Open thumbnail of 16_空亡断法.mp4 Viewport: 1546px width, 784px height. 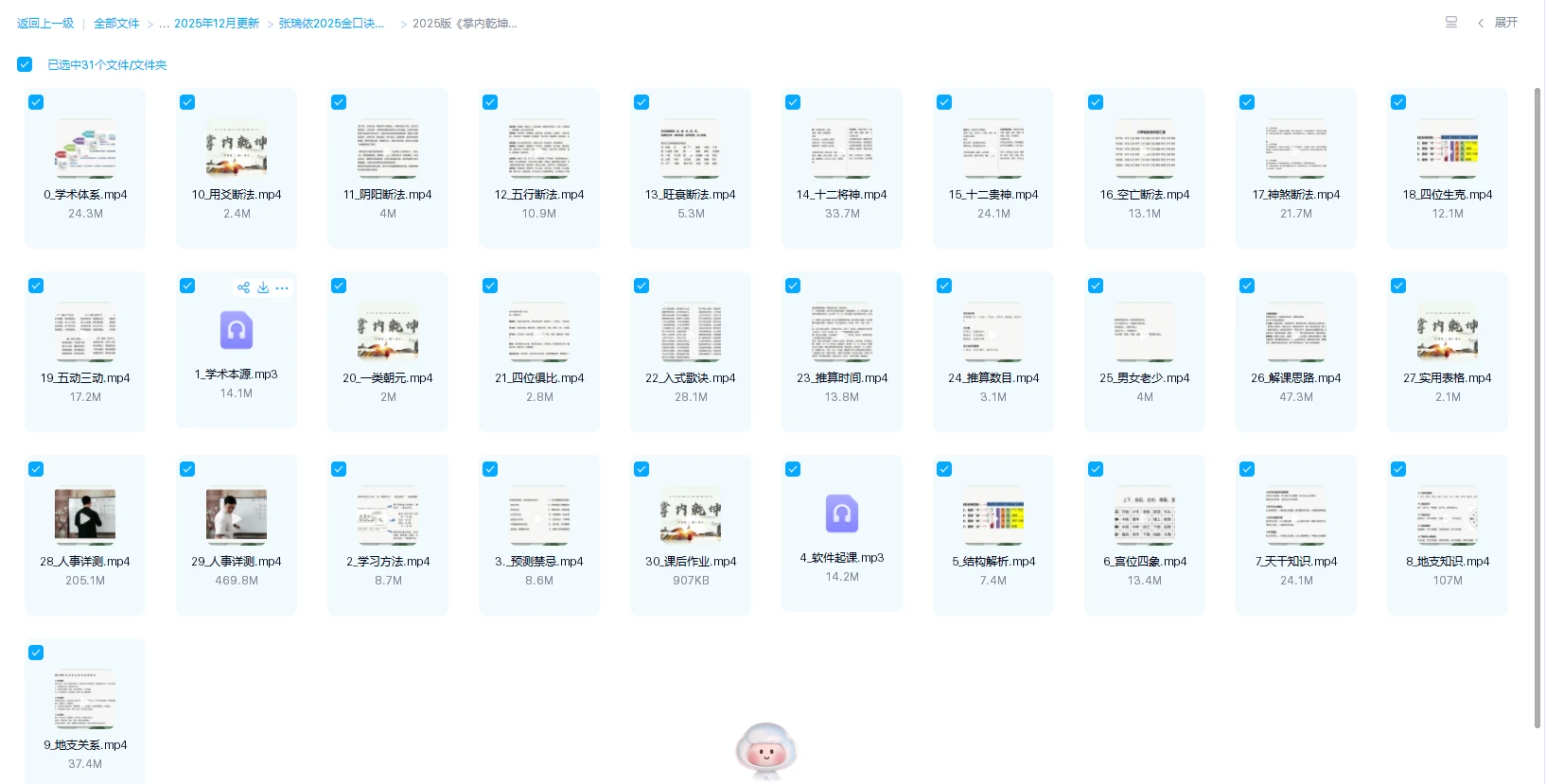(x=1145, y=148)
